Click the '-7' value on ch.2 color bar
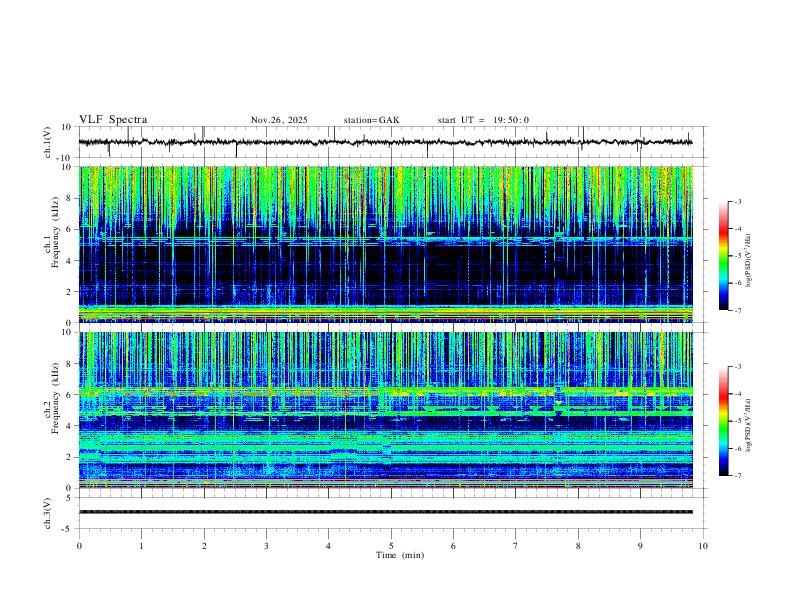Image resolution: width=792 pixels, height=612 pixels. coord(737,476)
